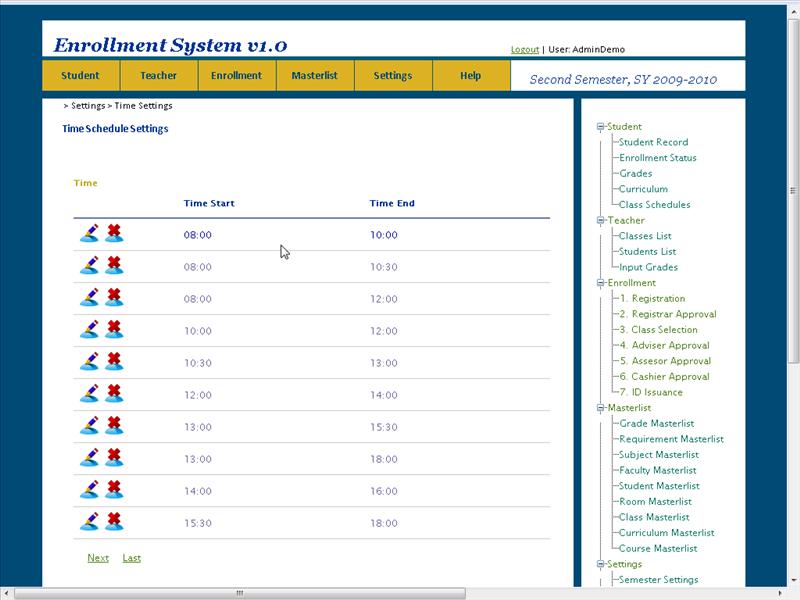This screenshot has width=800, height=600.
Task: Select Grades under Student in sidebar
Action: coord(636,173)
